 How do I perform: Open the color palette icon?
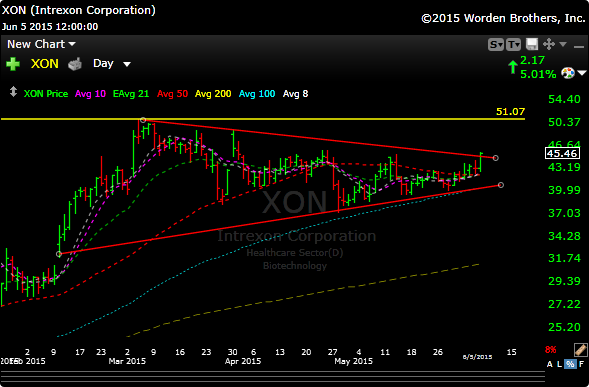coord(568,73)
